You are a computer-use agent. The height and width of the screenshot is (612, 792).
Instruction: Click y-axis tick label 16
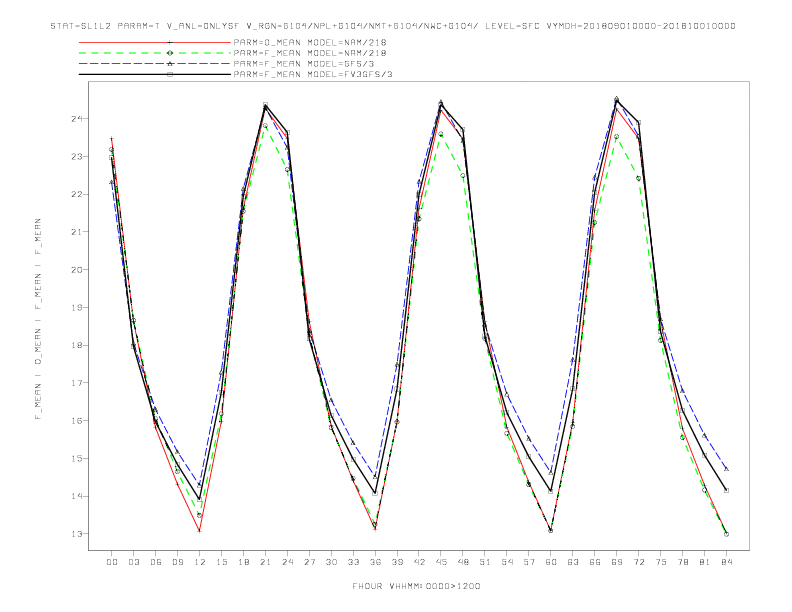(x=78, y=421)
